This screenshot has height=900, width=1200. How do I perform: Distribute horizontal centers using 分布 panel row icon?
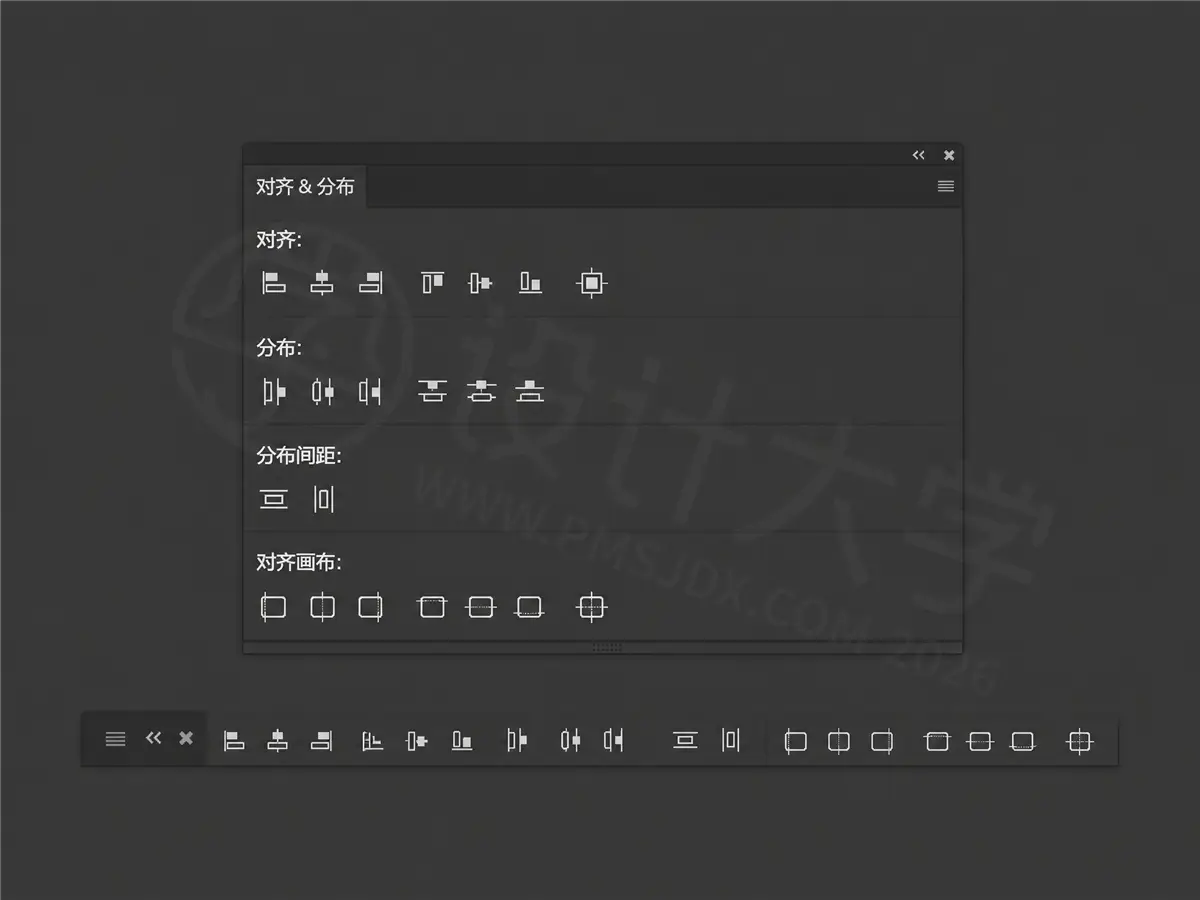322,392
